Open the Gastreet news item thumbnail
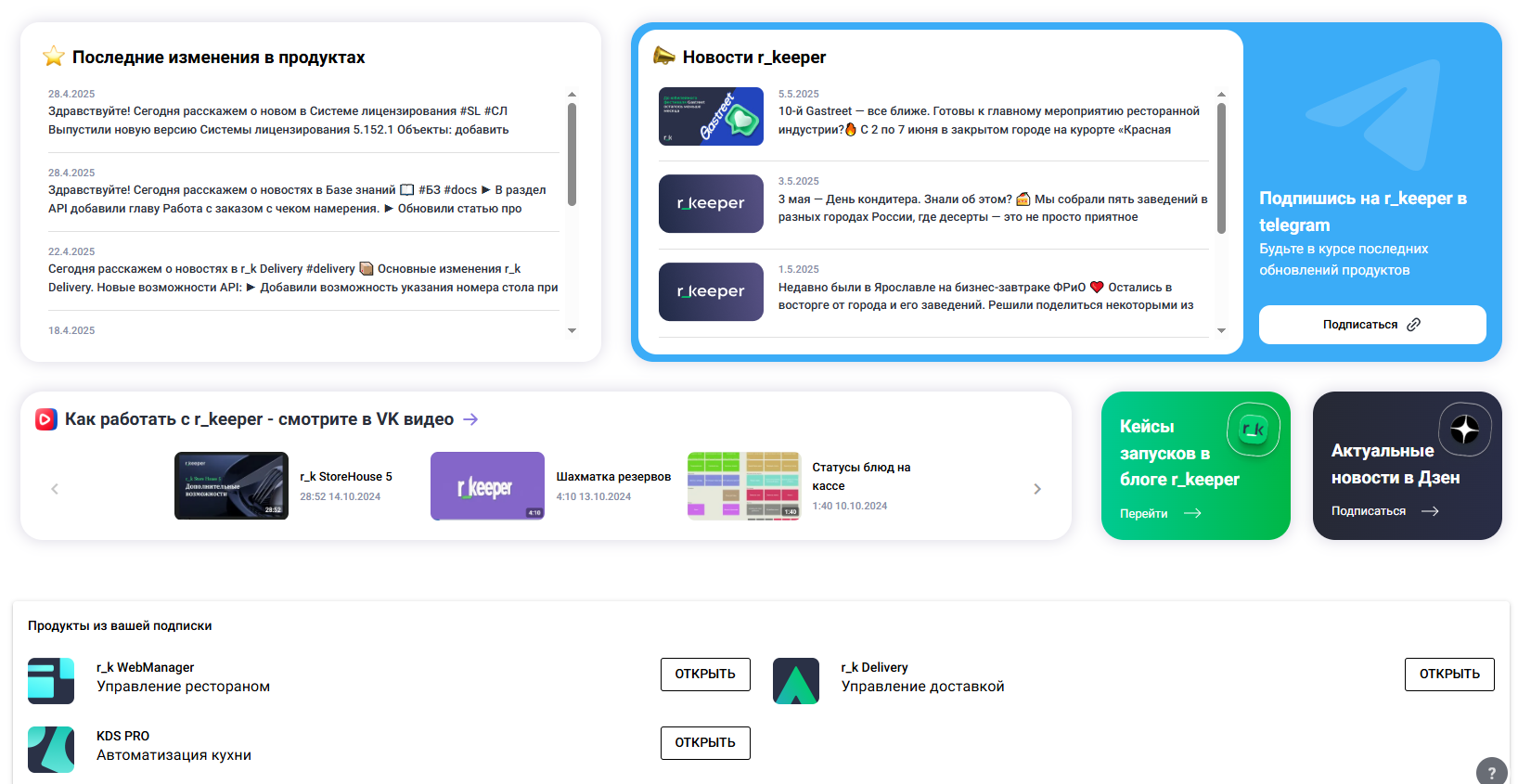1518x784 pixels. 711,116
